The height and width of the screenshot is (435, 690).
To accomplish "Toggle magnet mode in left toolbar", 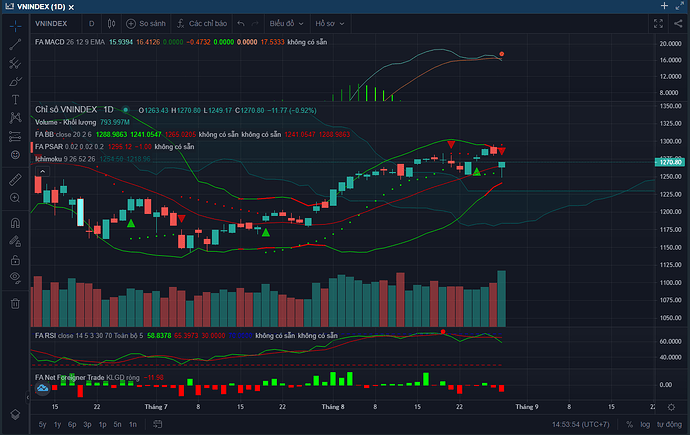I will click(x=15, y=222).
